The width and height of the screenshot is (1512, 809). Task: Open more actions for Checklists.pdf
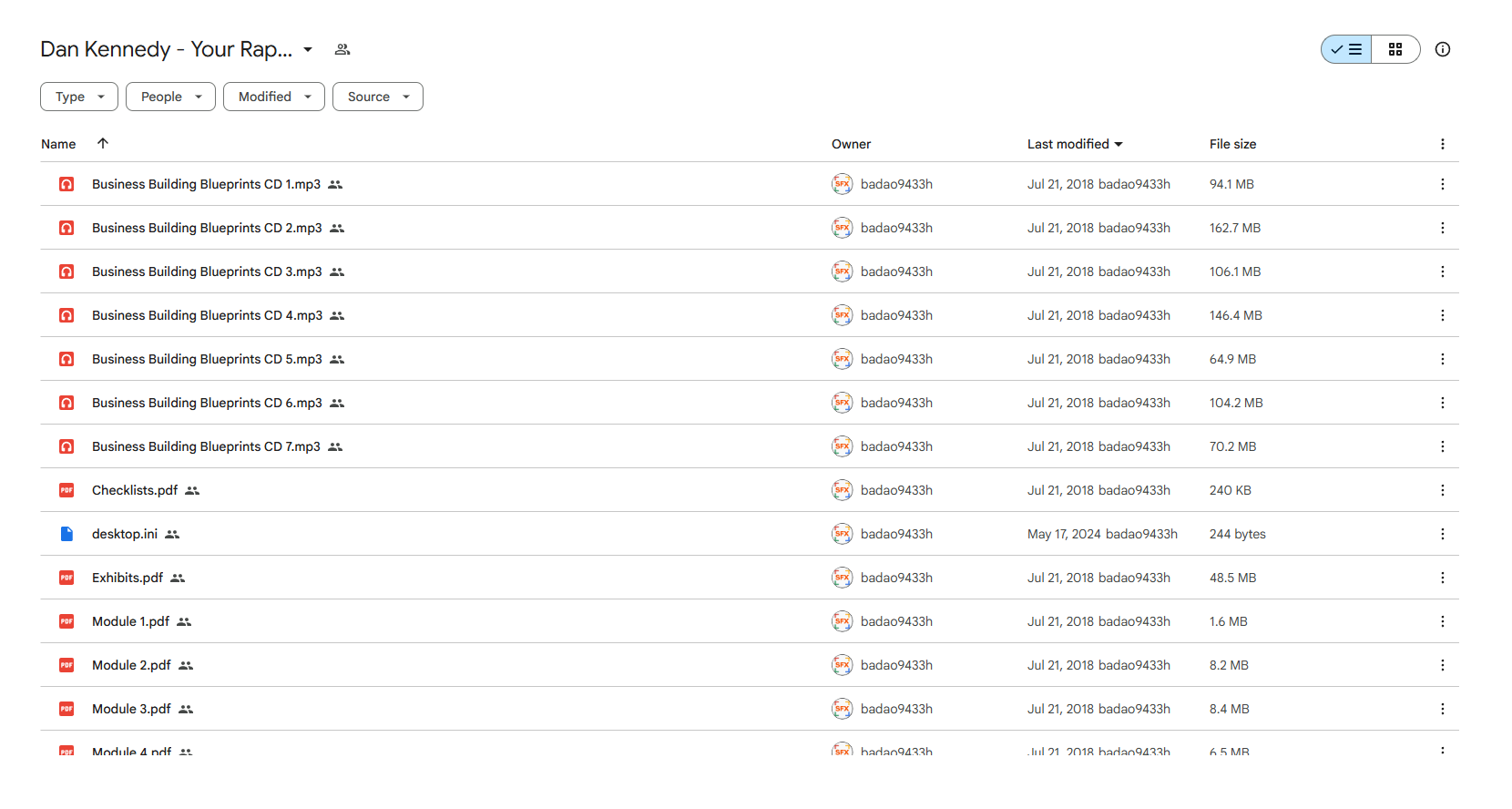click(1443, 490)
